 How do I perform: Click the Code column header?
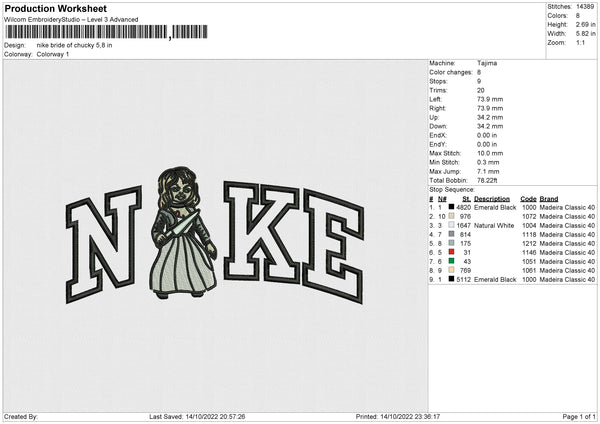528,199
